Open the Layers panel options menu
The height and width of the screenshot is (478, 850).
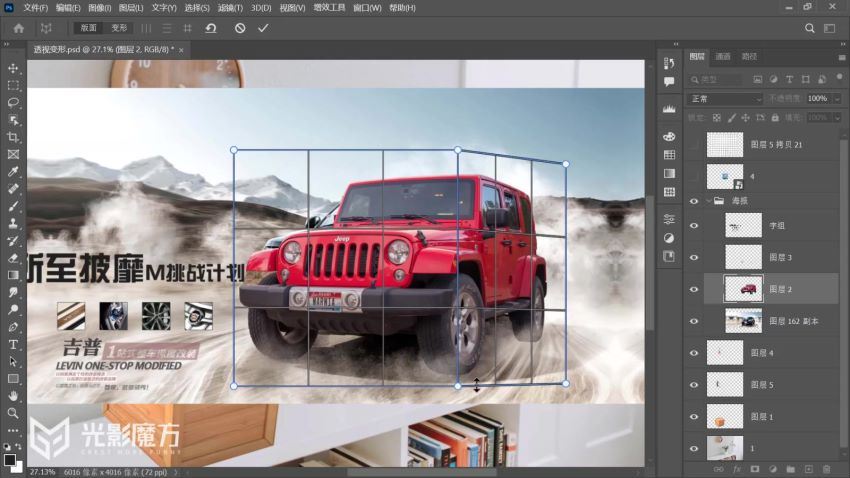[x=841, y=57]
